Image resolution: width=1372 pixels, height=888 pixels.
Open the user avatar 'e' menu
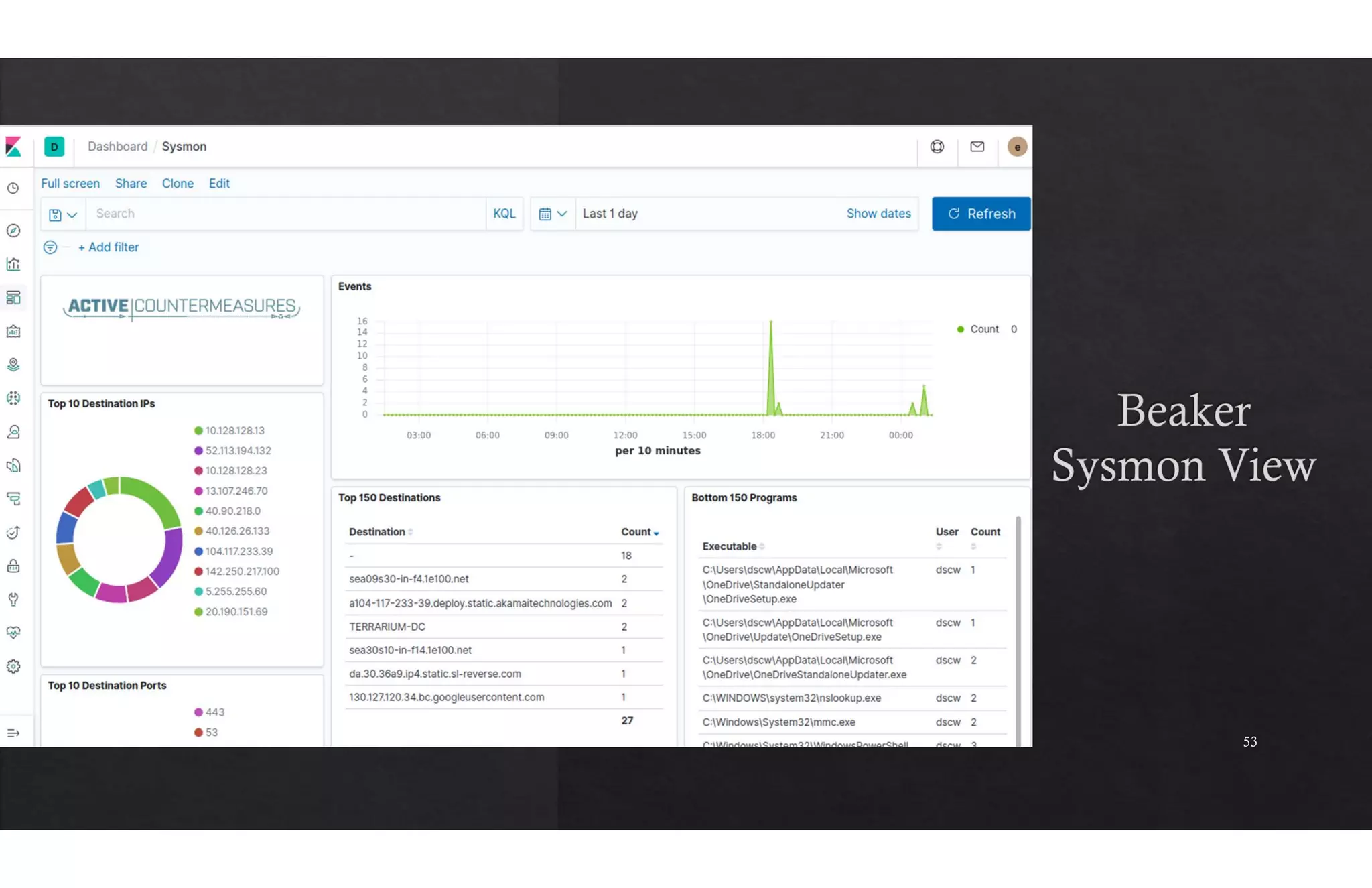[x=1016, y=147]
